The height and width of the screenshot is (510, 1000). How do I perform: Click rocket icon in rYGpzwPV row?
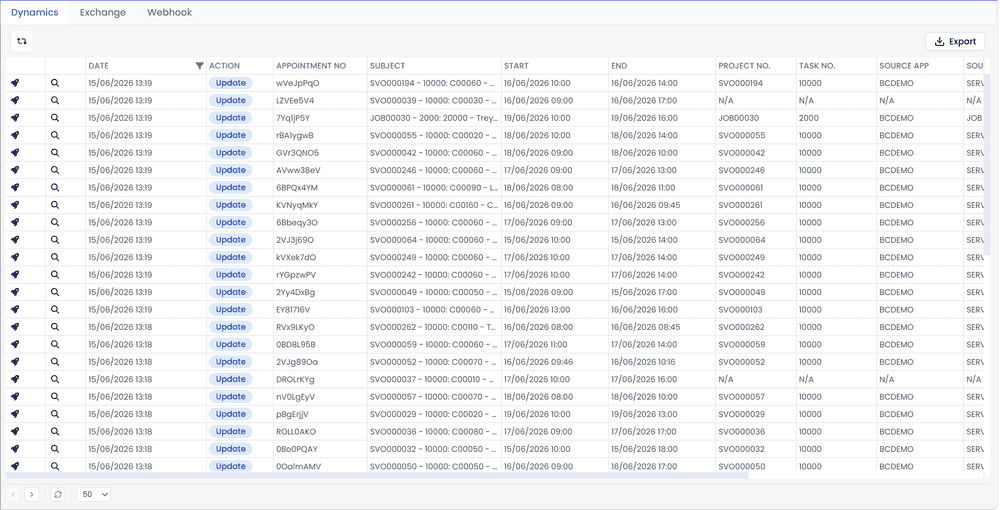pyautogui.click(x=15, y=275)
